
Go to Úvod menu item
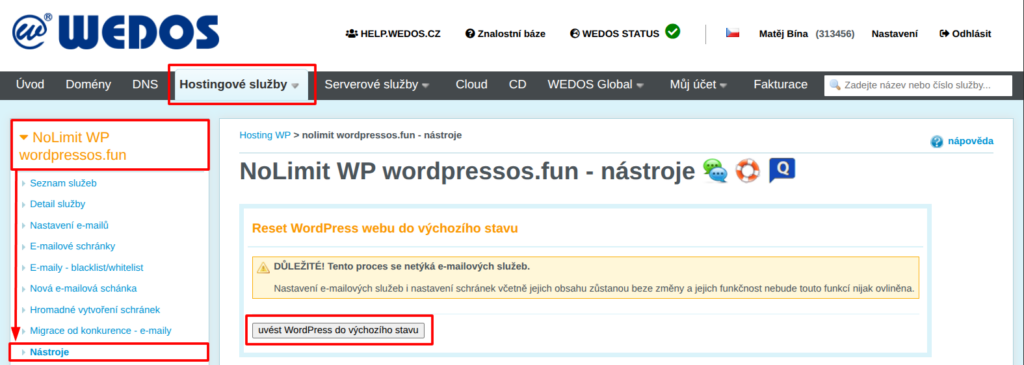coord(30,84)
